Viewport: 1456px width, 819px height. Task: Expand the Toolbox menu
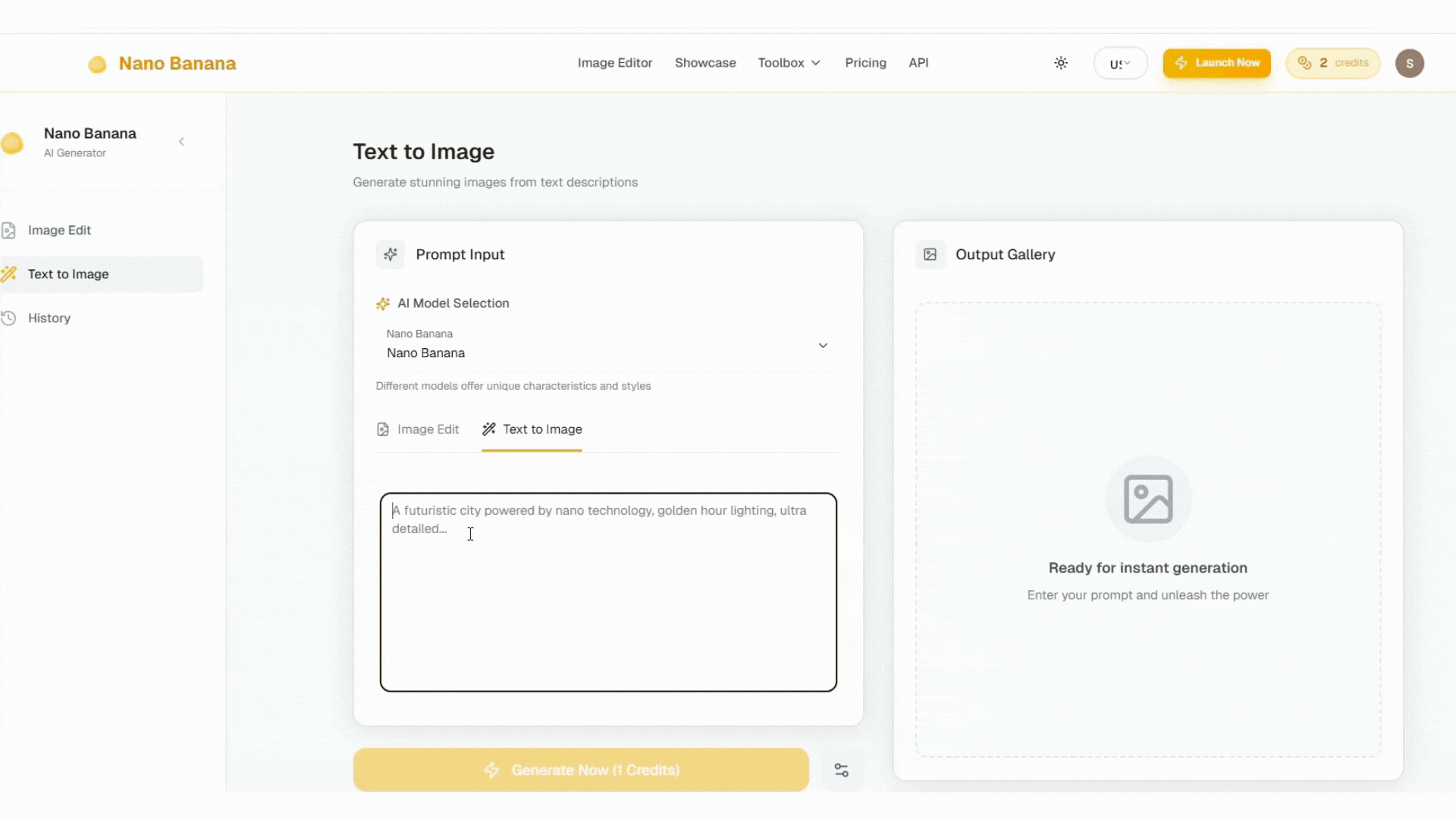click(x=789, y=63)
